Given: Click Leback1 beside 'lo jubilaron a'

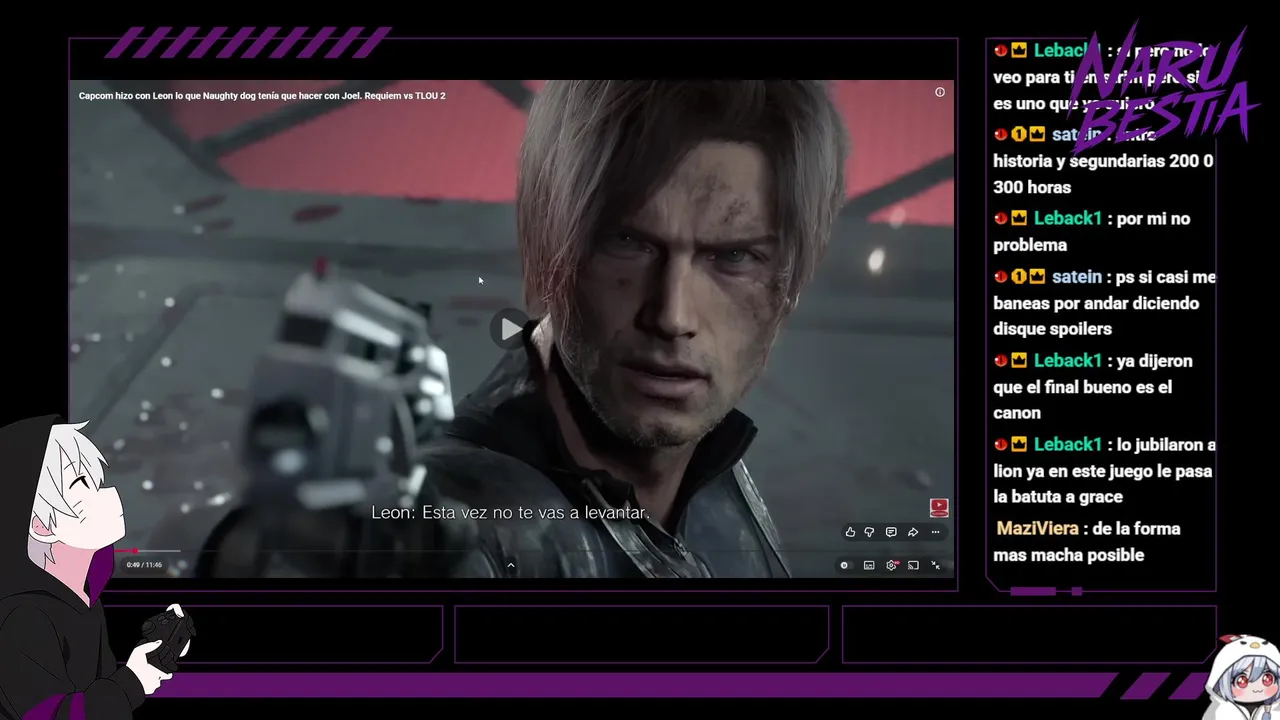Looking at the screenshot, I should 1068,444.
